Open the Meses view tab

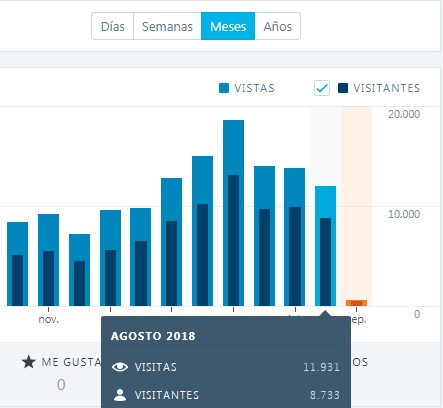228,26
